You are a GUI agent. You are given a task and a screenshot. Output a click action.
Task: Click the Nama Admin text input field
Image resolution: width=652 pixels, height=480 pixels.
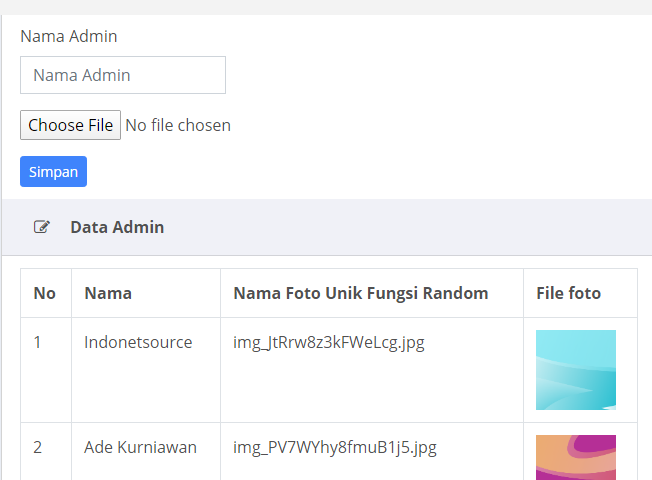click(x=123, y=75)
